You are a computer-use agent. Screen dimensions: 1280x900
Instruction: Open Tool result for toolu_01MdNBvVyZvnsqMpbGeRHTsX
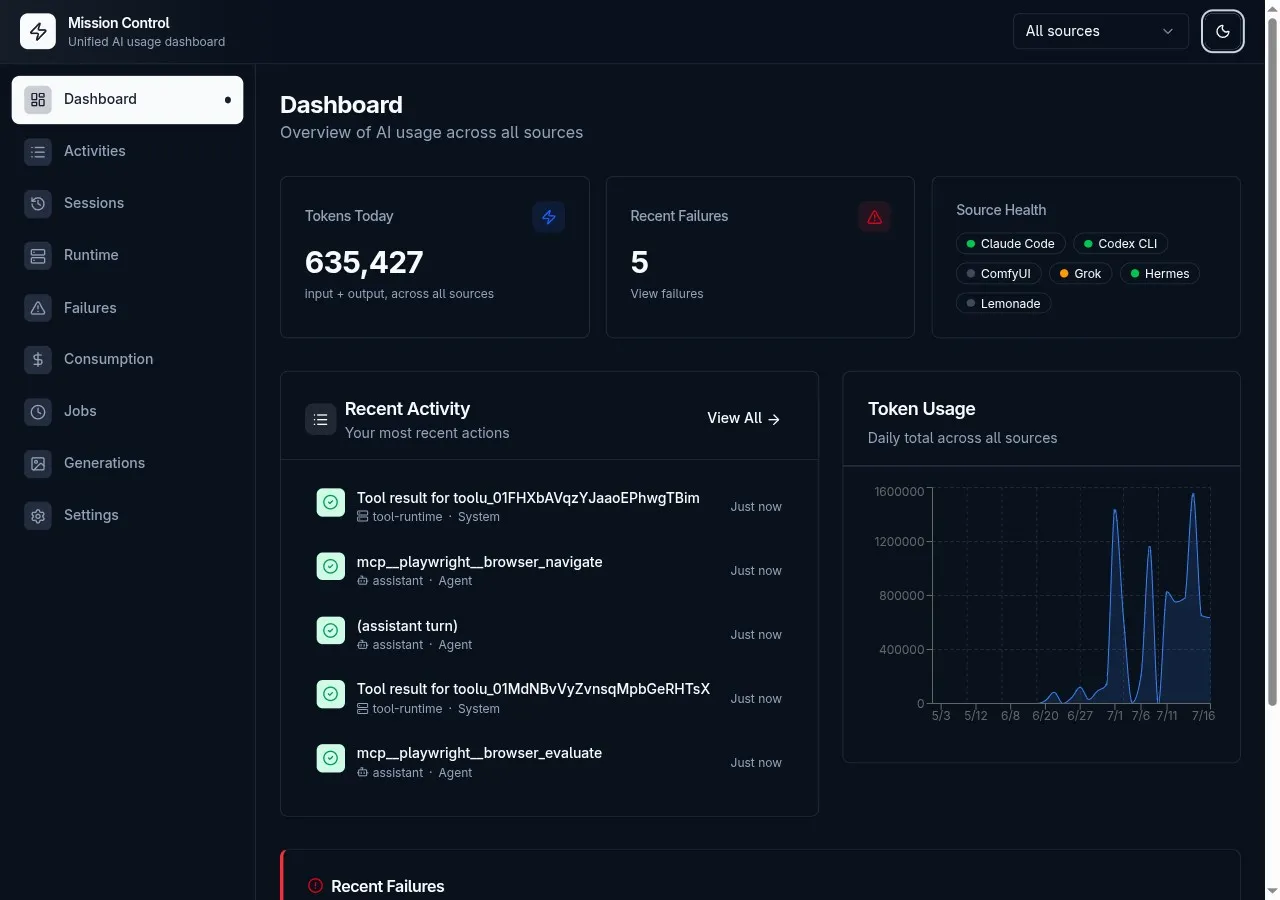pyautogui.click(x=533, y=689)
